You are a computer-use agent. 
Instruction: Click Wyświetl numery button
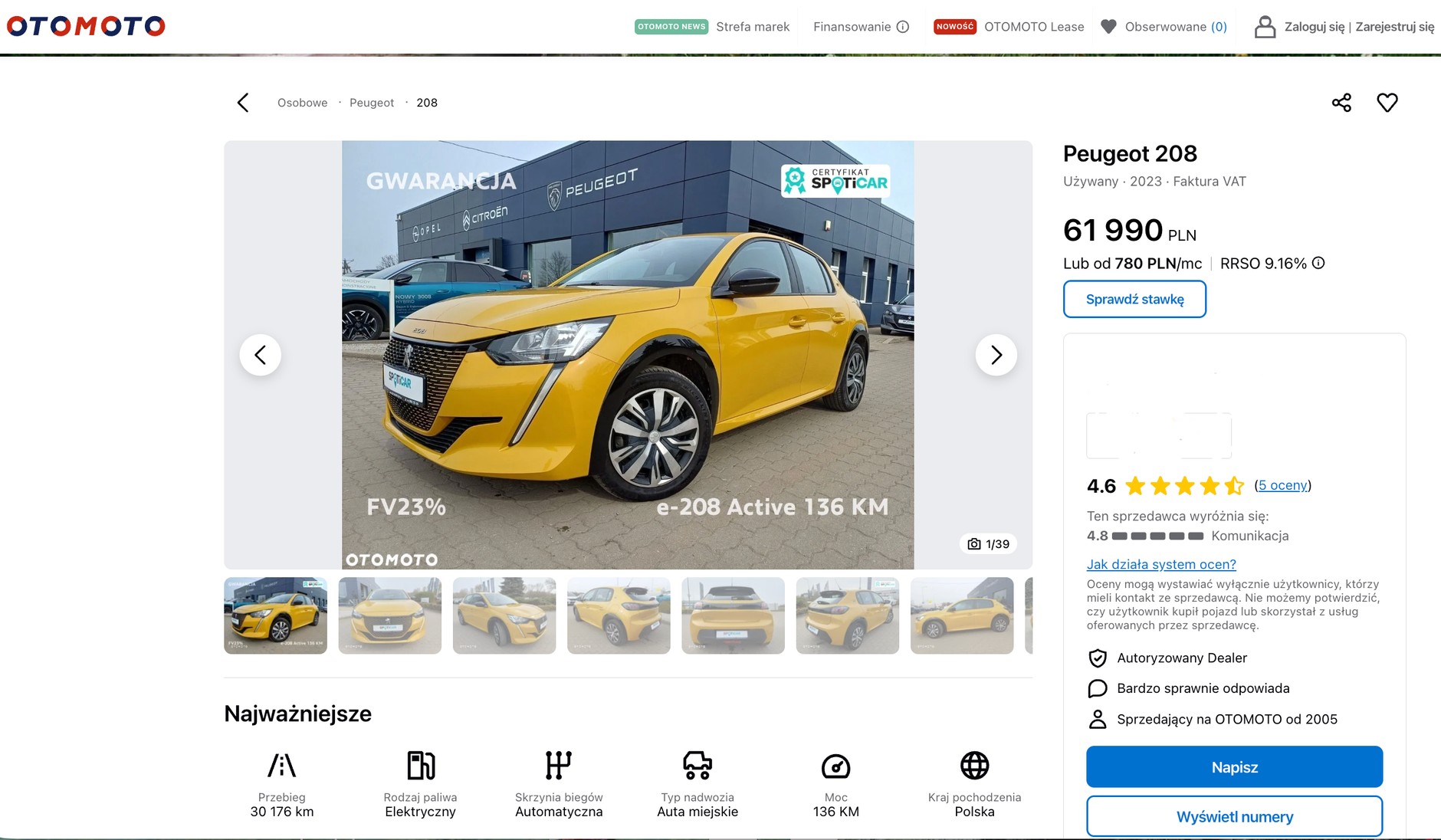(1234, 817)
